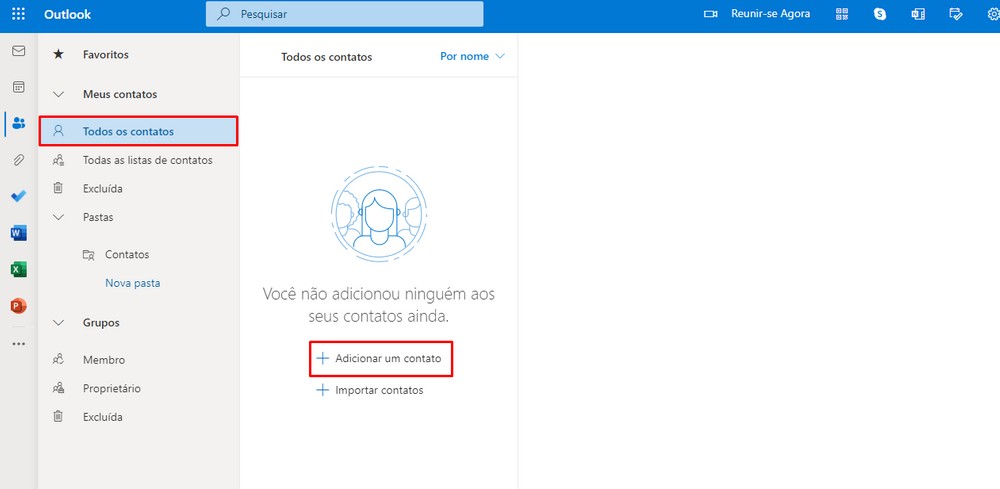Viewport: 1000px width, 489px height.
Task: Click Nova pasta link
Action: click(x=133, y=283)
